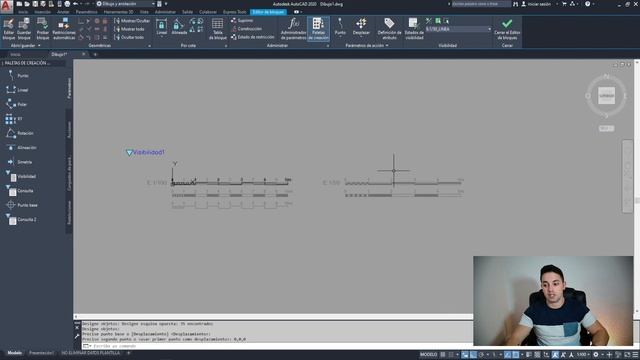Switch to the Modelo layout tab
The image size is (640, 360).
[15, 353]
